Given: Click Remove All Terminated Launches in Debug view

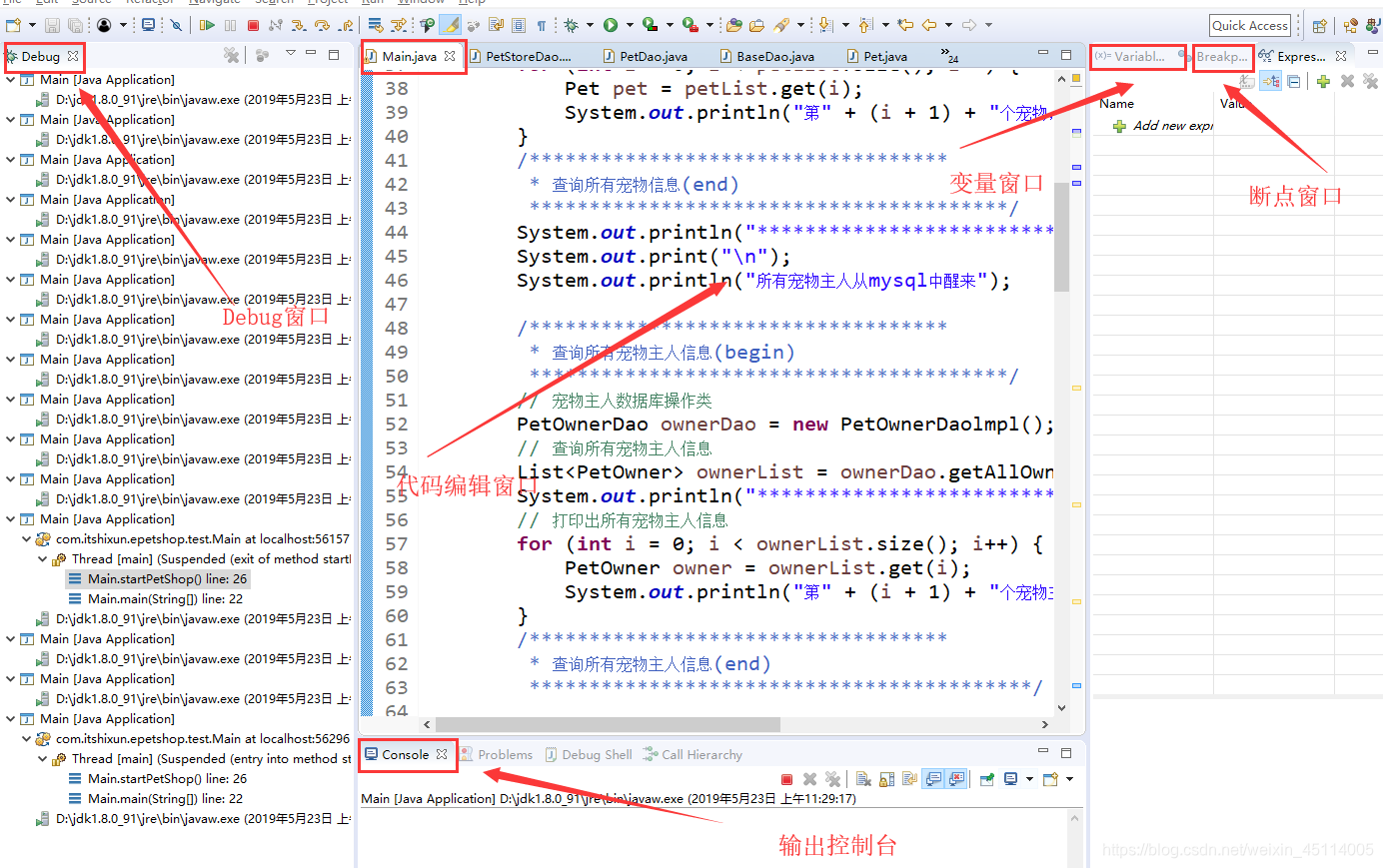Looking at the screenshot, I should (232, 55).
